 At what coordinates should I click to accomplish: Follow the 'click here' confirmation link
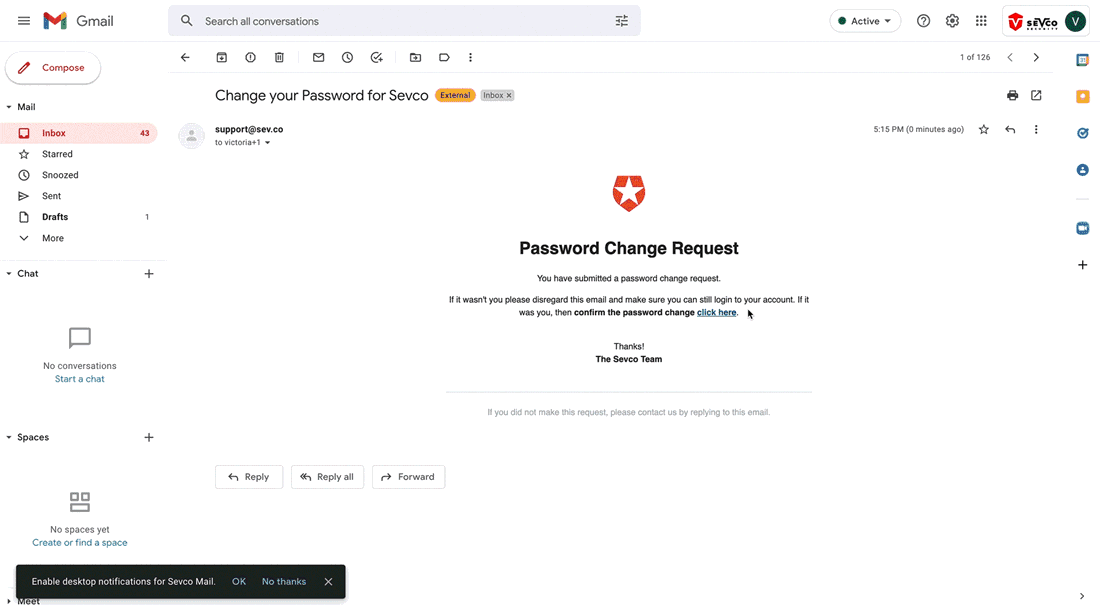pos(716,312)
